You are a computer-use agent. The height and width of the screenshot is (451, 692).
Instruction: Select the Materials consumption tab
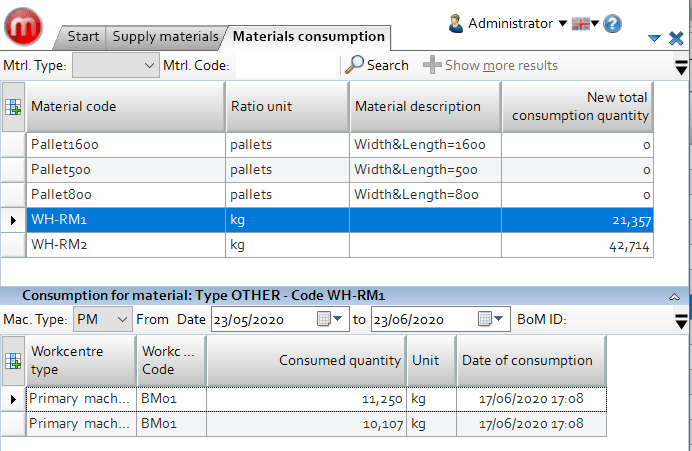point(308,37)
